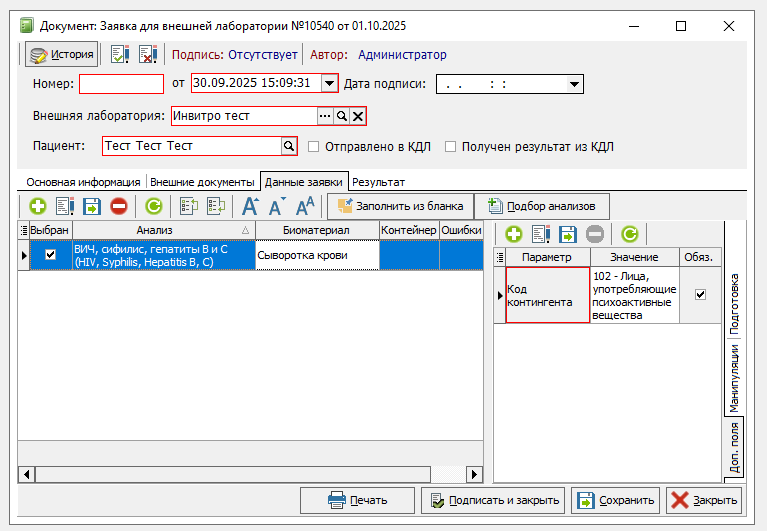Click the refresh icon in the analyses toolbar
Image resolution: width=767 pixels, height=531 pixels.
pos(154,207)
